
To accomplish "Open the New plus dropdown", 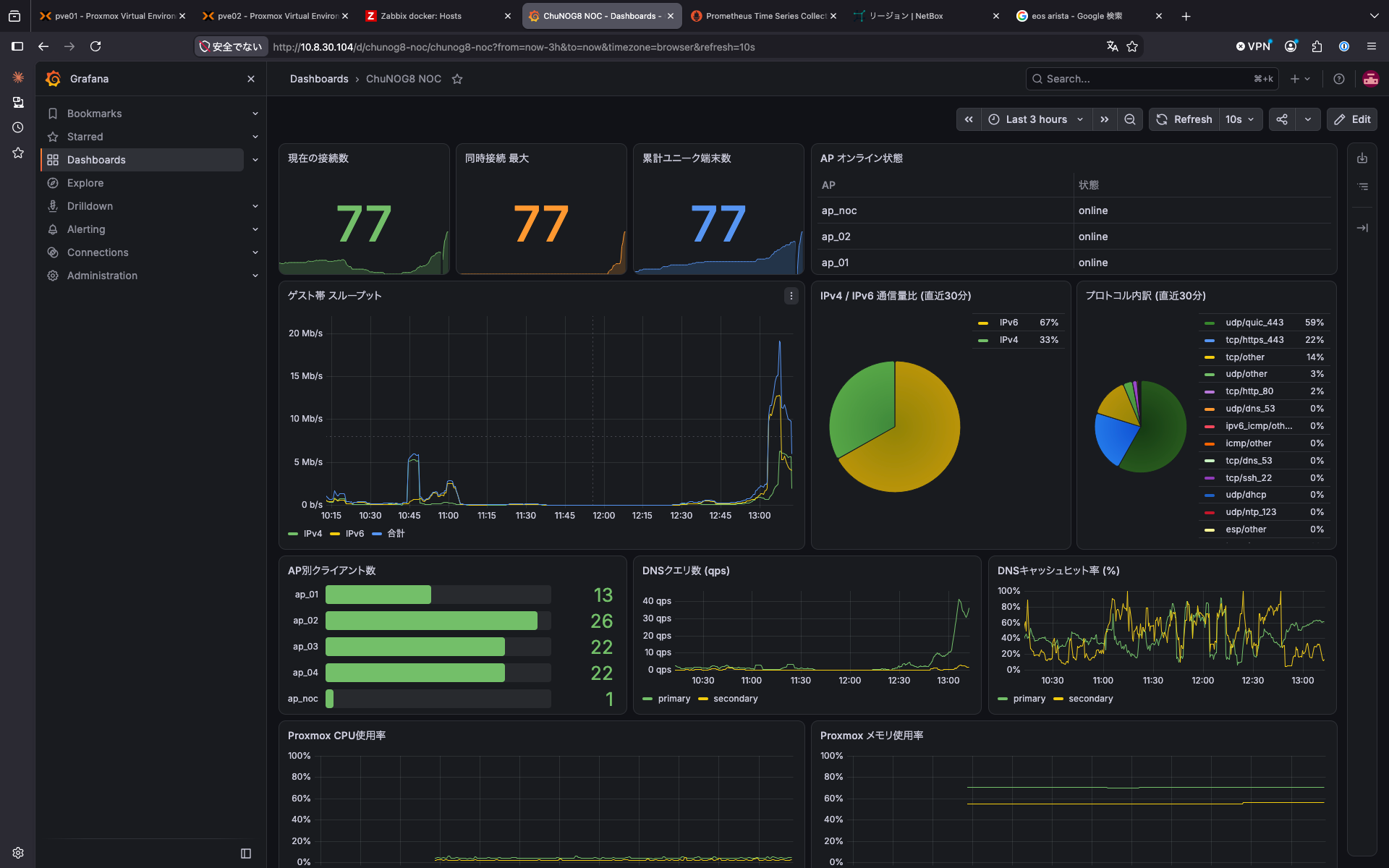I will 1300,79.
